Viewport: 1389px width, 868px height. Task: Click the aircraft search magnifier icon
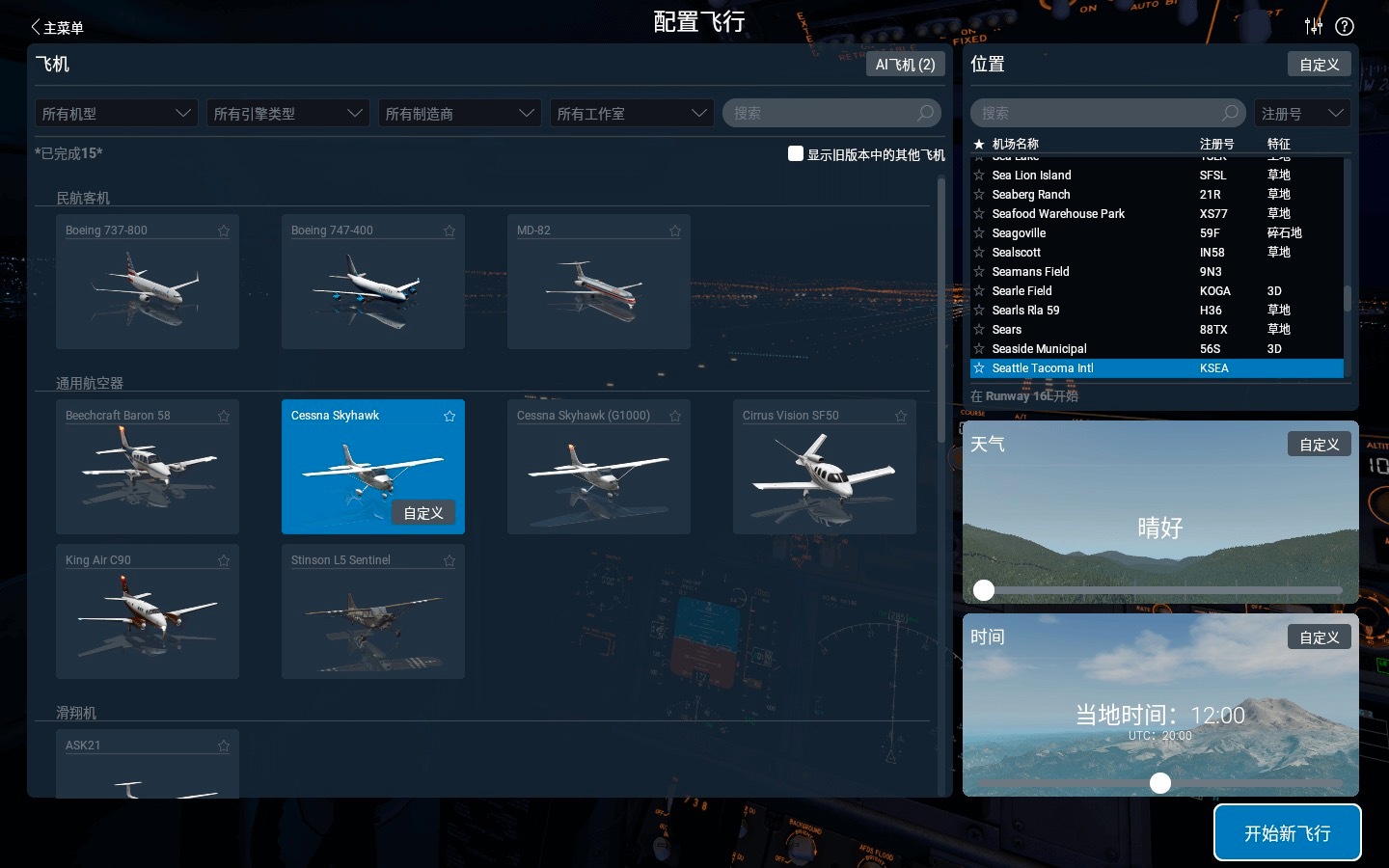925,113
